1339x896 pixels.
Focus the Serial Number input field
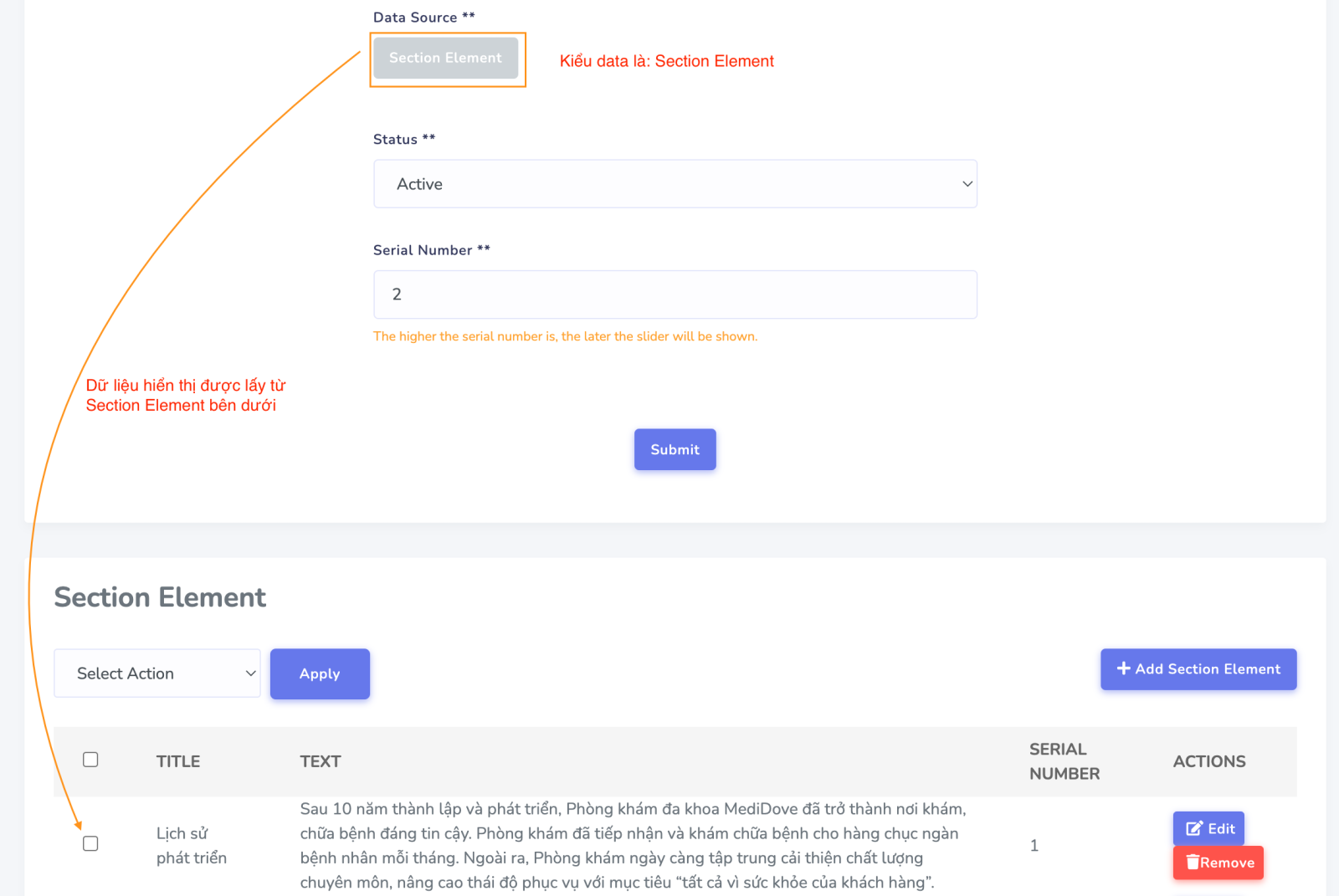675,294
